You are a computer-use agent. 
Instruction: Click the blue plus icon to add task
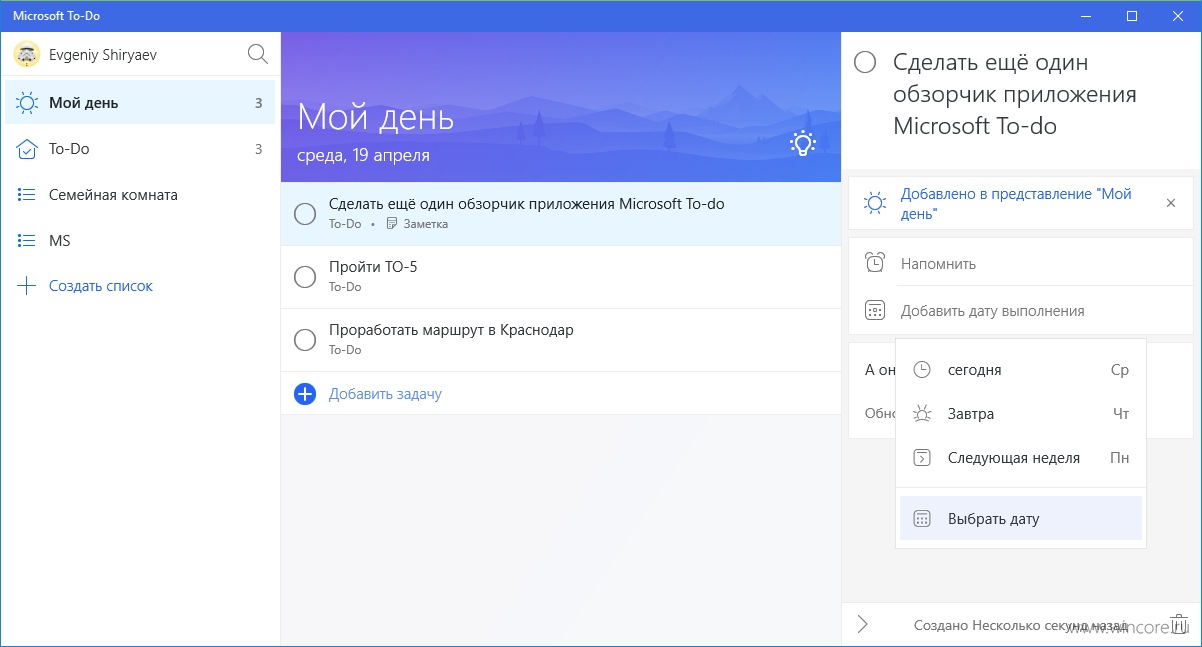[305, 394]
